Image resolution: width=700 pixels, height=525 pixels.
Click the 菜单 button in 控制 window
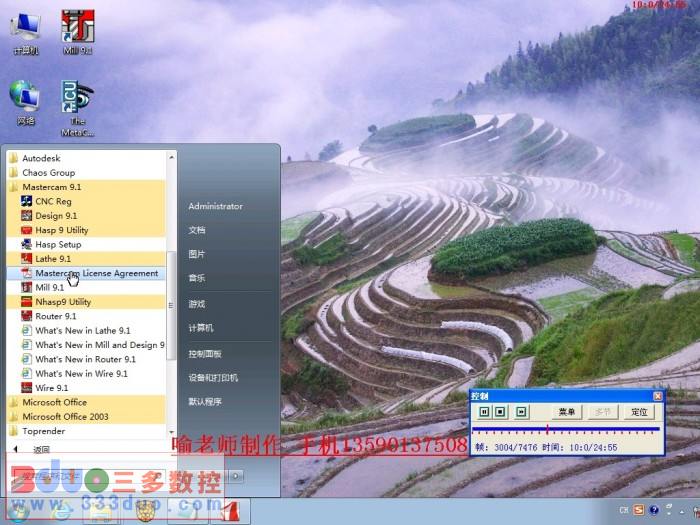click(566, 412)
